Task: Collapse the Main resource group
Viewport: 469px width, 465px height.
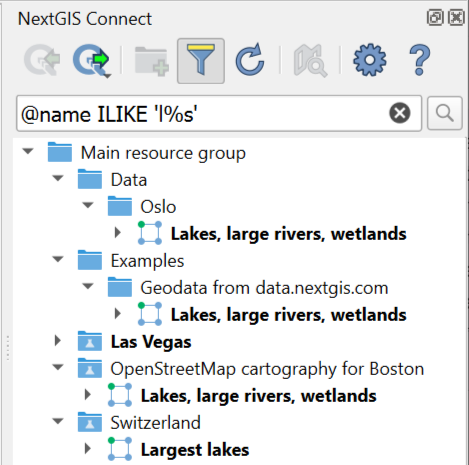Action: tap(28, 151)
